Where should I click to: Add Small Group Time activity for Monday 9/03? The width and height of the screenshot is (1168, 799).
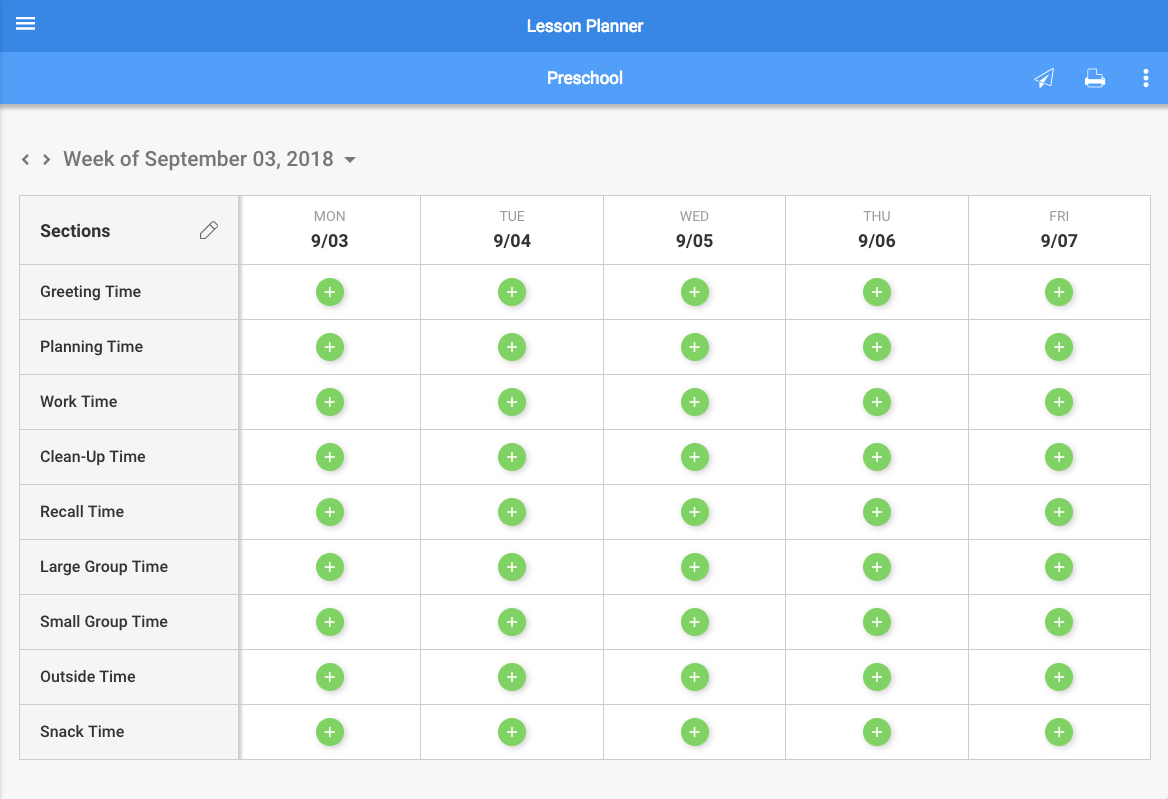pos(330,622)
